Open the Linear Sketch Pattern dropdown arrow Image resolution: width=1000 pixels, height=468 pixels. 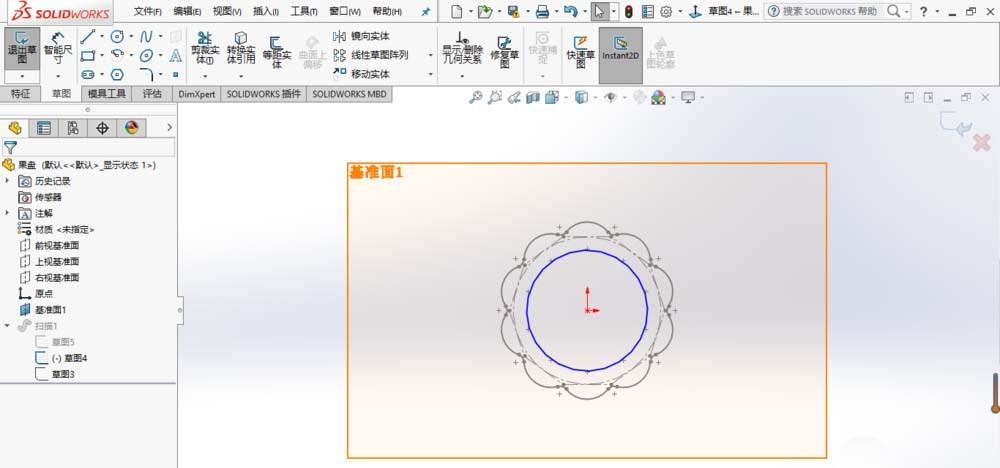click(430, 55)
